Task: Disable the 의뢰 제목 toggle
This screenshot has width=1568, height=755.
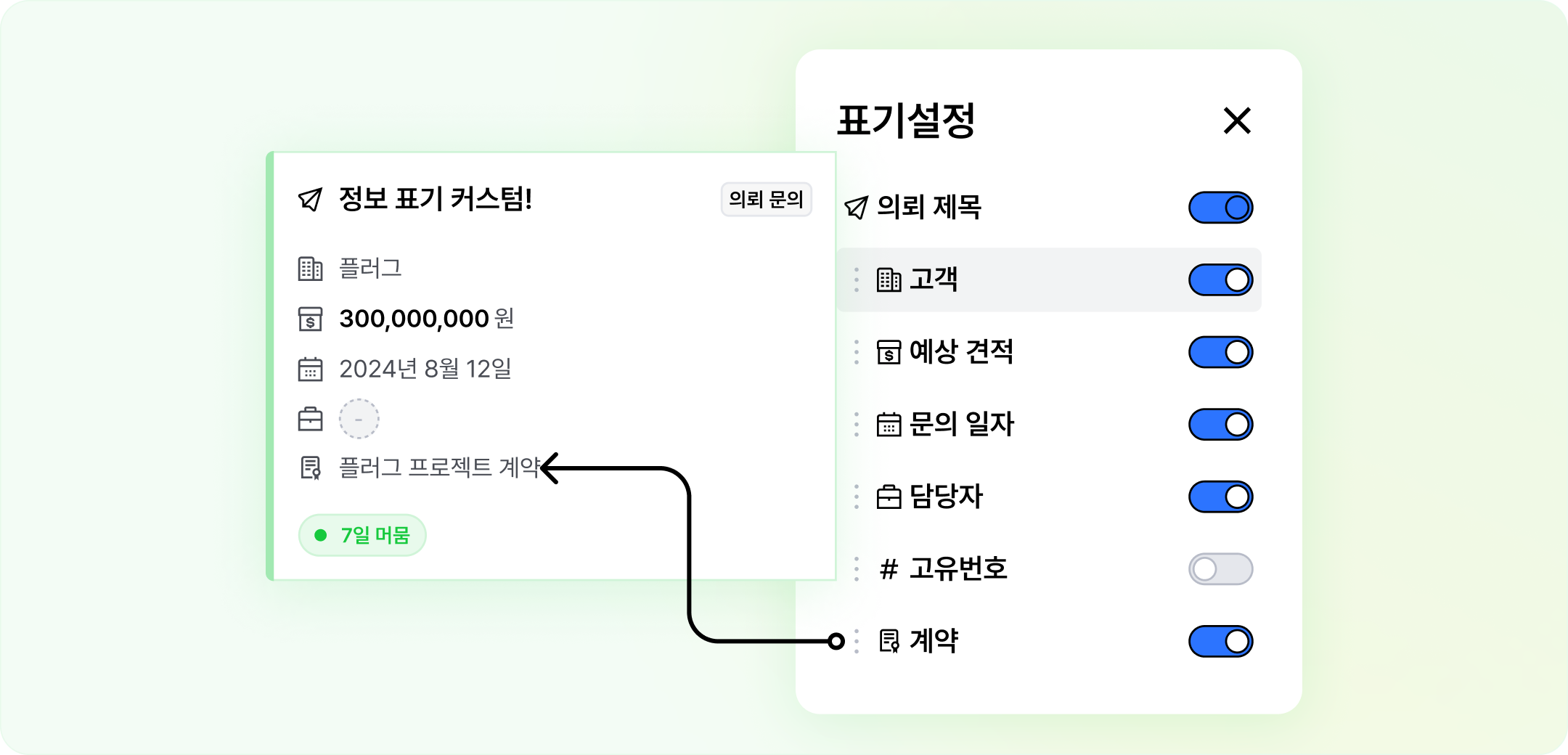Action: pos(1220,208)
